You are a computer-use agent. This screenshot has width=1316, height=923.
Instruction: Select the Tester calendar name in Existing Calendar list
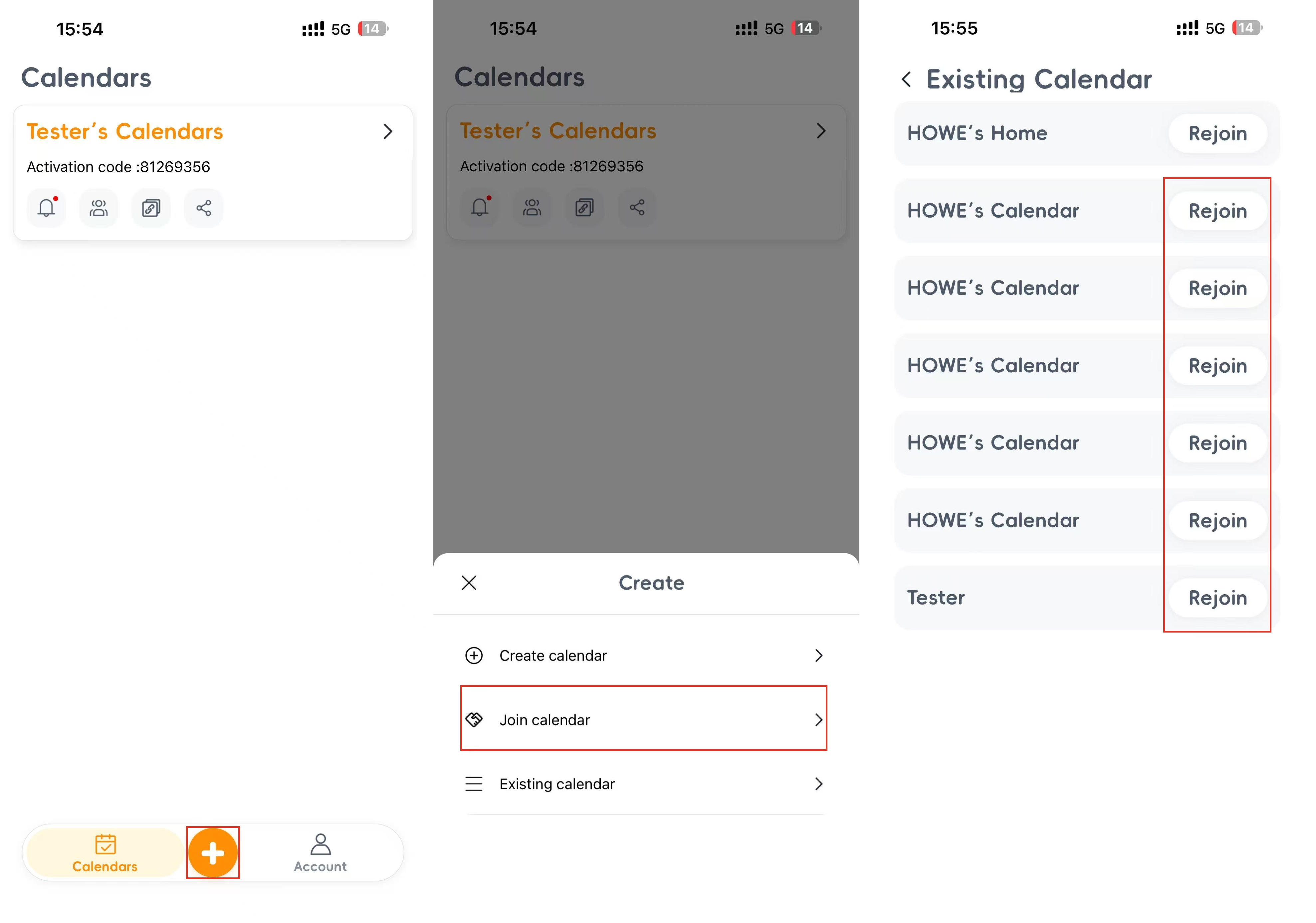coord(936,598)
